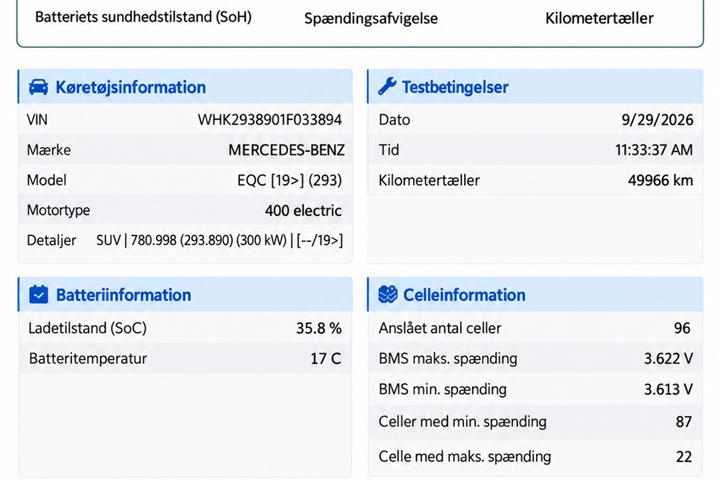This screenshot has height=480, width=720.
Task: Click the Celle med maks. spænding label
Action: click(x=465, y=457)
